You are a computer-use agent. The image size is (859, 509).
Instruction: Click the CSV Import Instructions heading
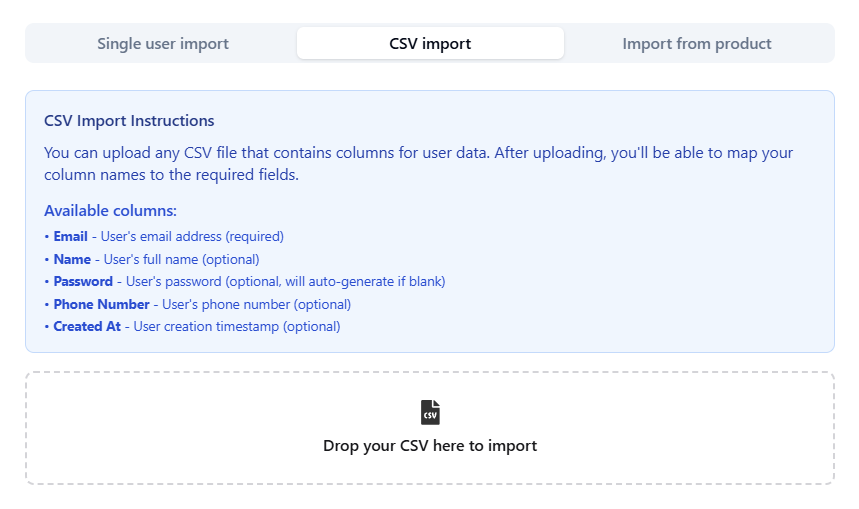(129, 121)
